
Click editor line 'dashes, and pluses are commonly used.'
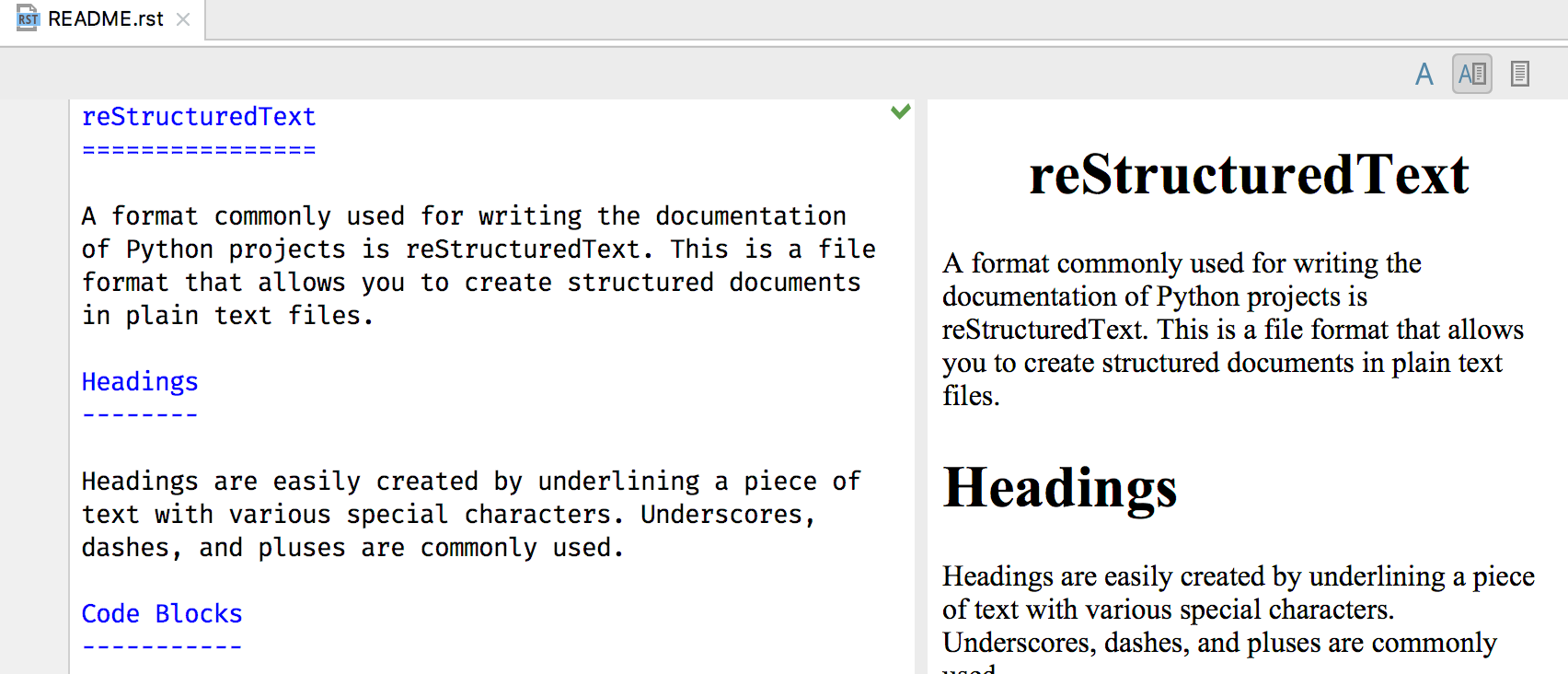[x=353, y=548]
